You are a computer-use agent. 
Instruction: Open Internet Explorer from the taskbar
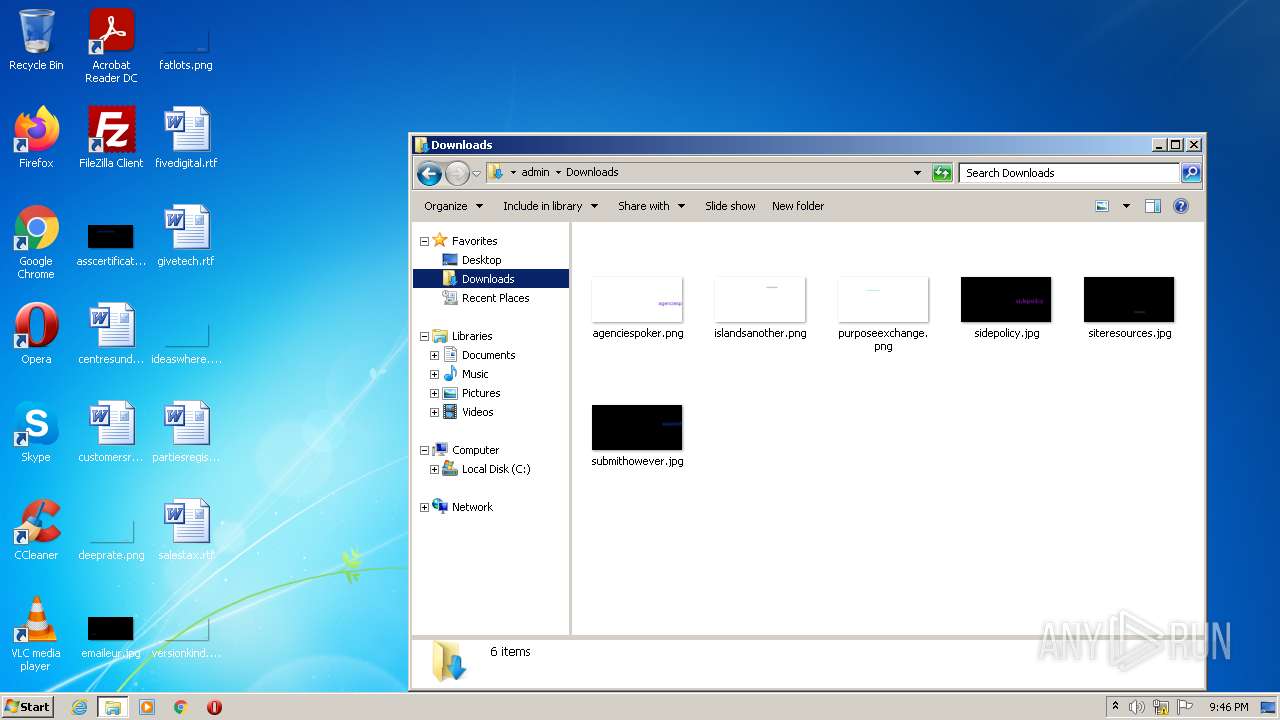click(x=80, y=707)
